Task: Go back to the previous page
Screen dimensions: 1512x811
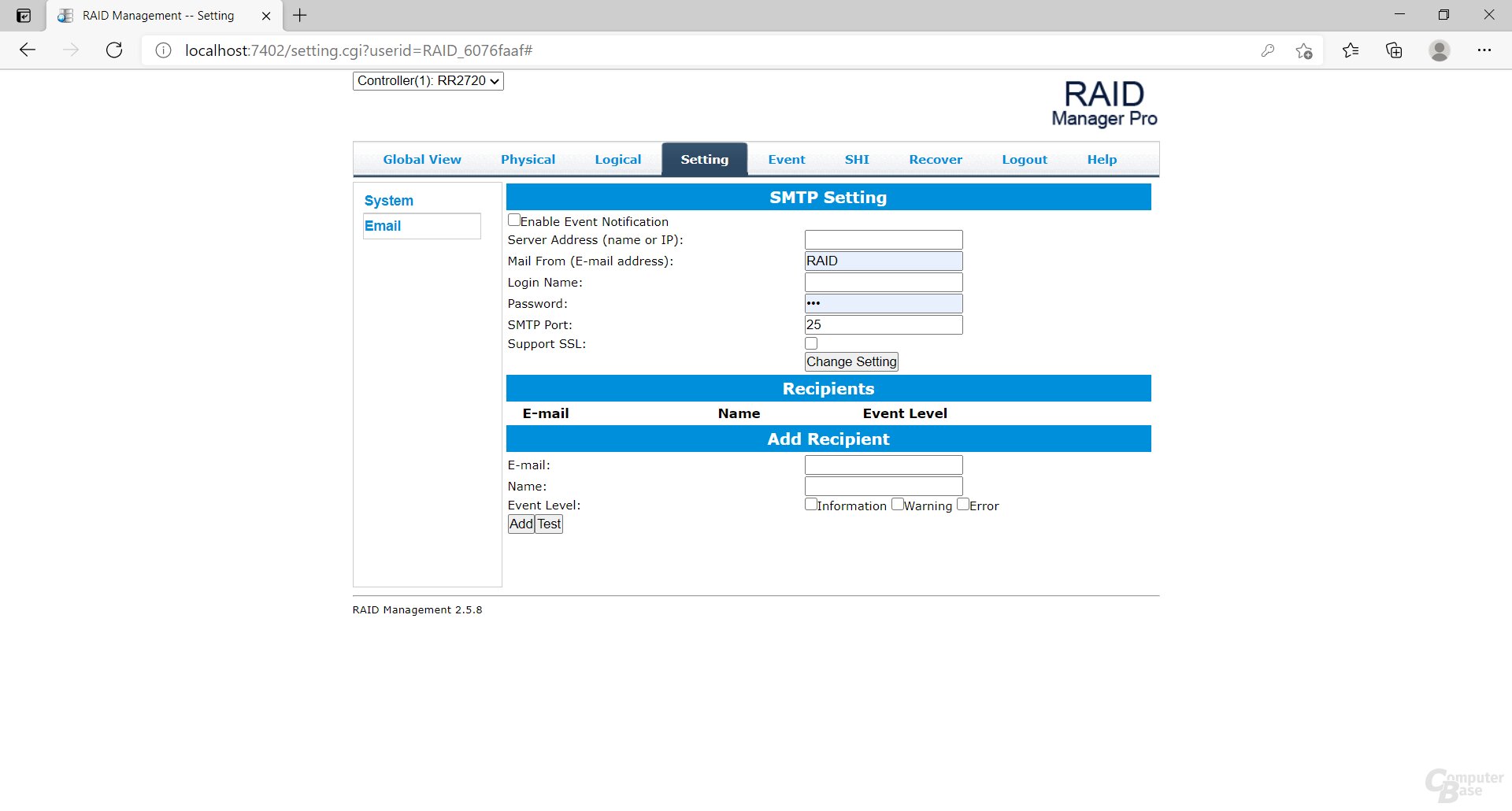Action: click(28, 50)
